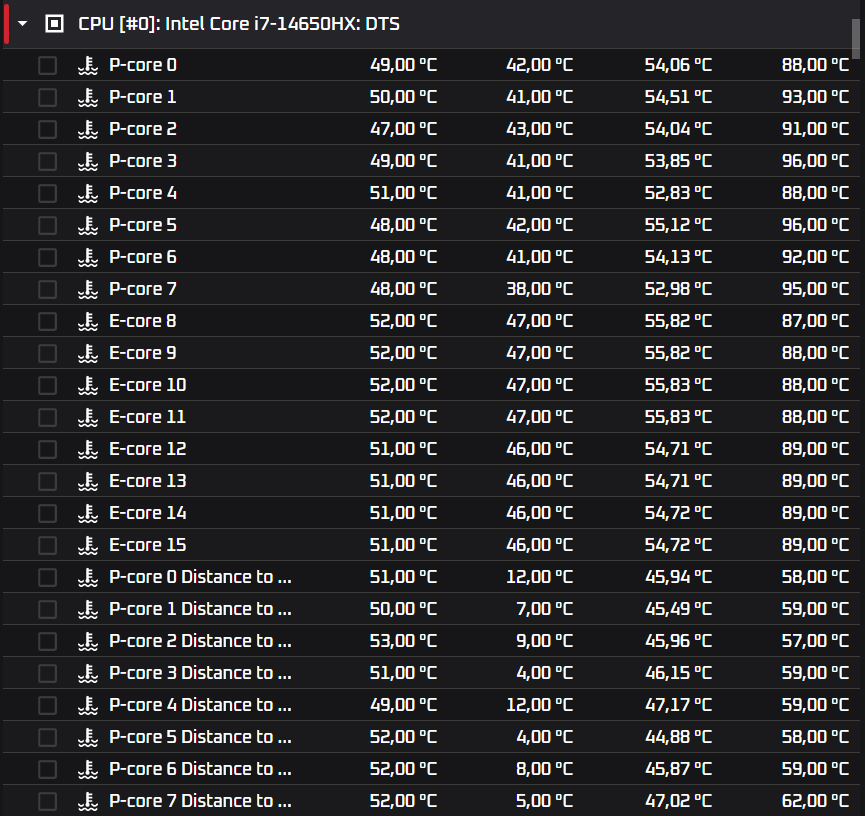Screen dimensions: 865x816
Task: Click thermometer icon of P-core 4 Distance to row
Action: pyautogui.click(x=88, y=705)
